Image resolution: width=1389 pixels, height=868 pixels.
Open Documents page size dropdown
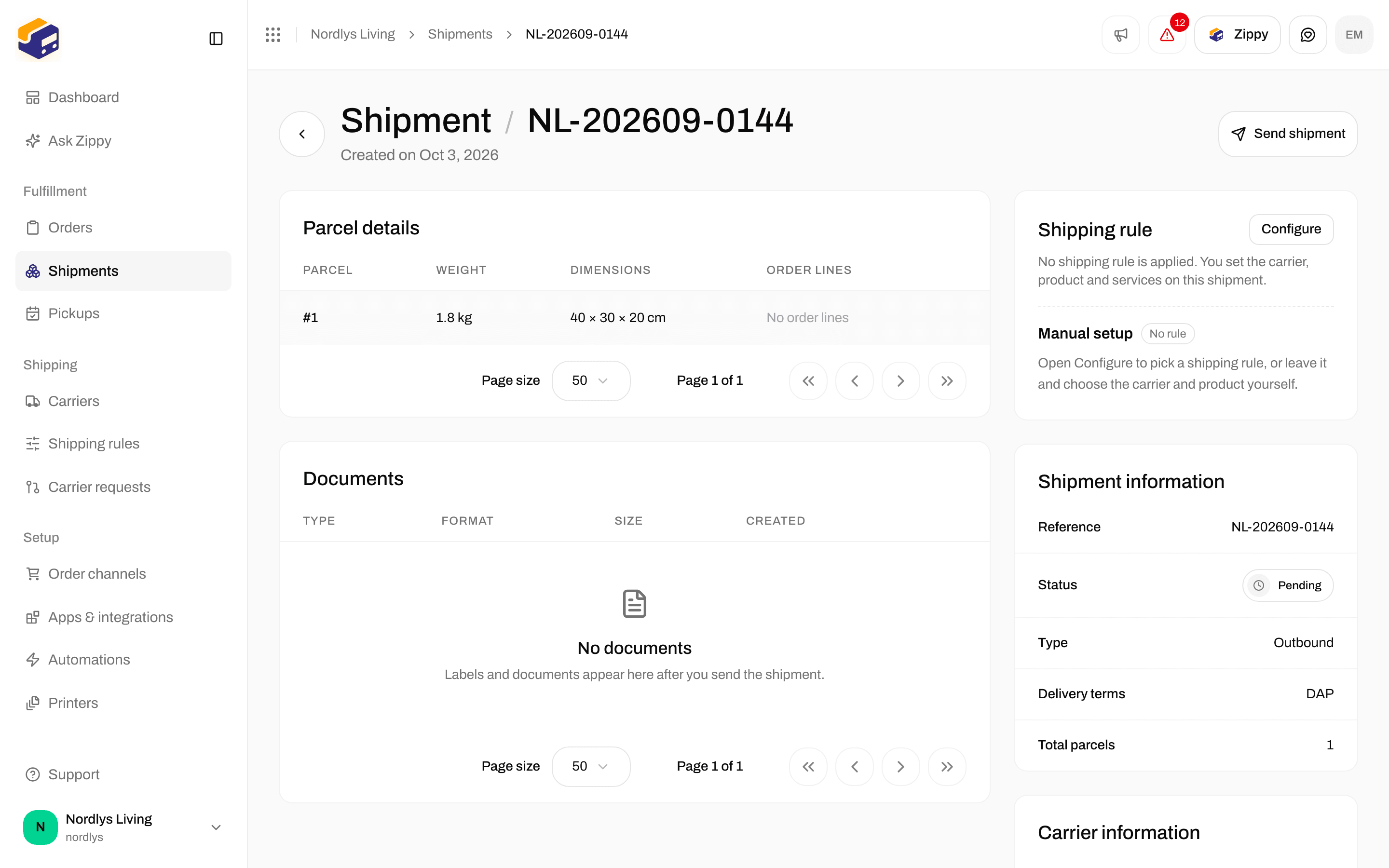point(591,766)
